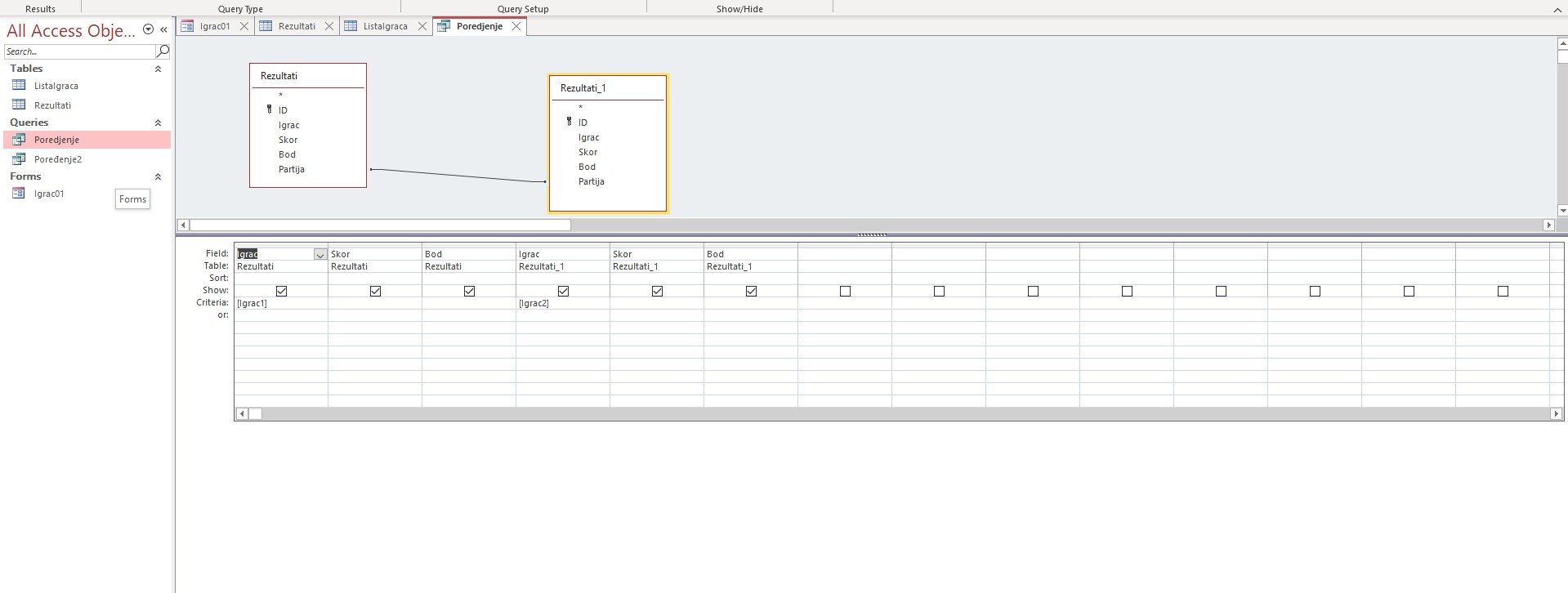Uncheck Show for Rezultati Bod column
1568x593 pixels.
pyautogui.click(x=470, y=291)
